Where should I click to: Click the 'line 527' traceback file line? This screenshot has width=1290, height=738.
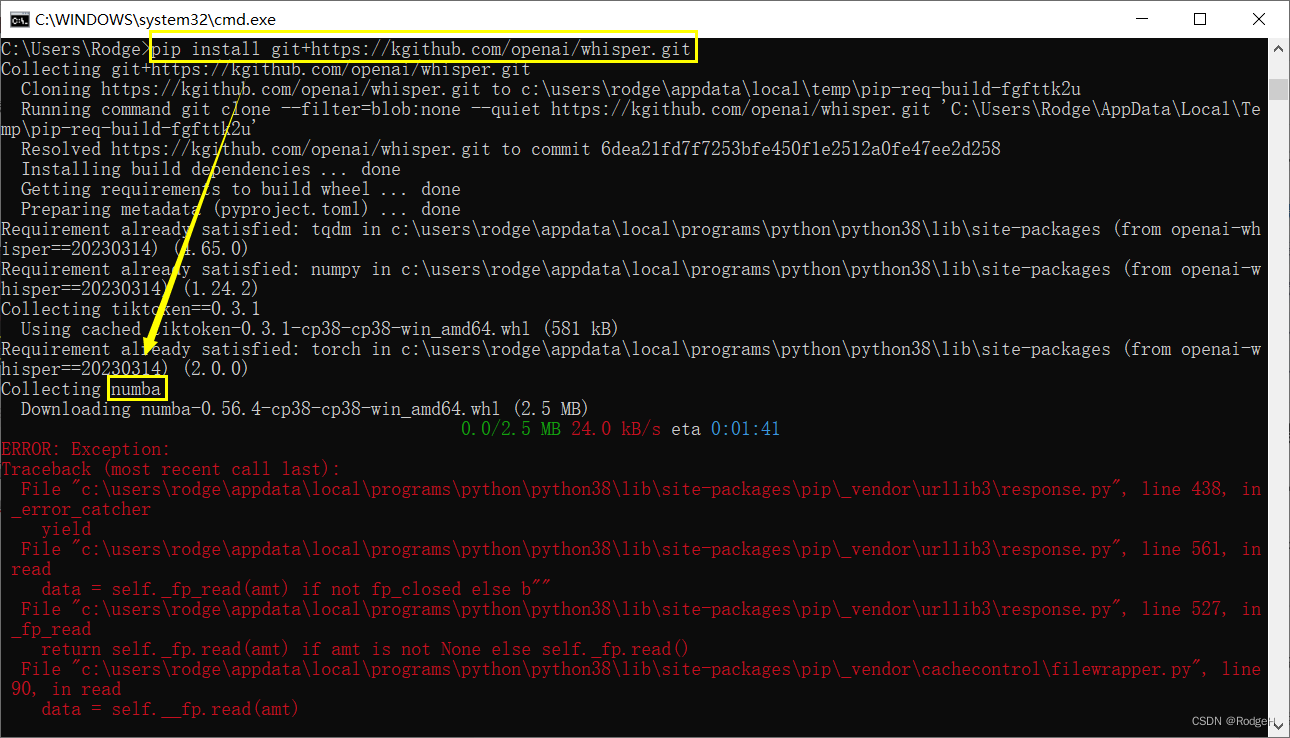[x=641, y=609]
